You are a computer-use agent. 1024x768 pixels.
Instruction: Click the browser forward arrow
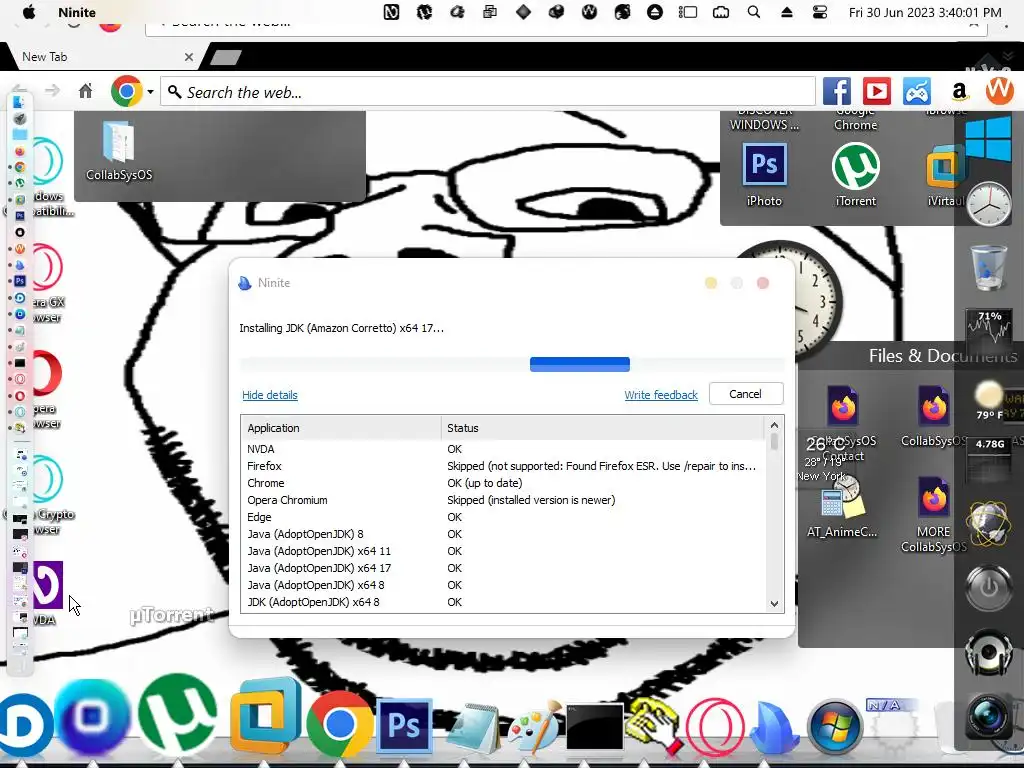52,91
